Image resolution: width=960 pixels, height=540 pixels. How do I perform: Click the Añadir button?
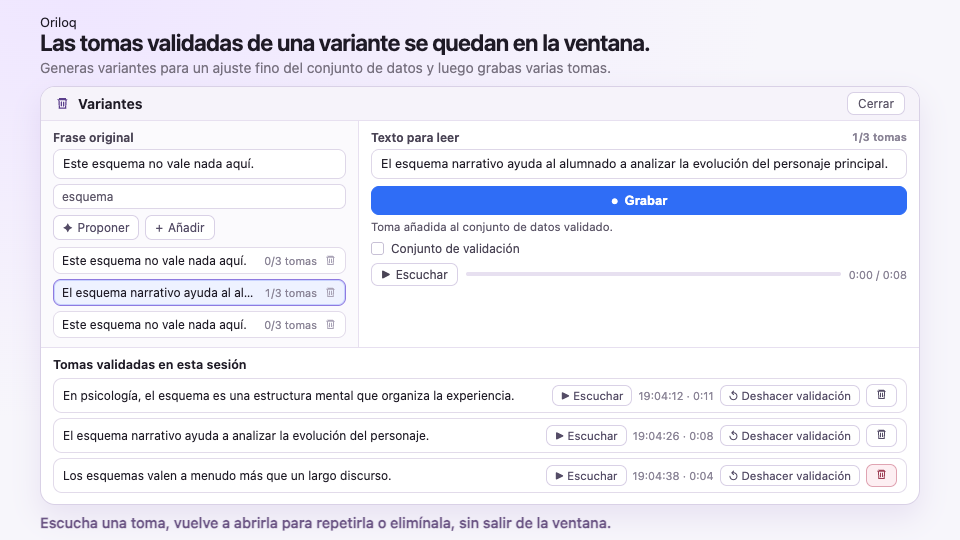(179, 228)
